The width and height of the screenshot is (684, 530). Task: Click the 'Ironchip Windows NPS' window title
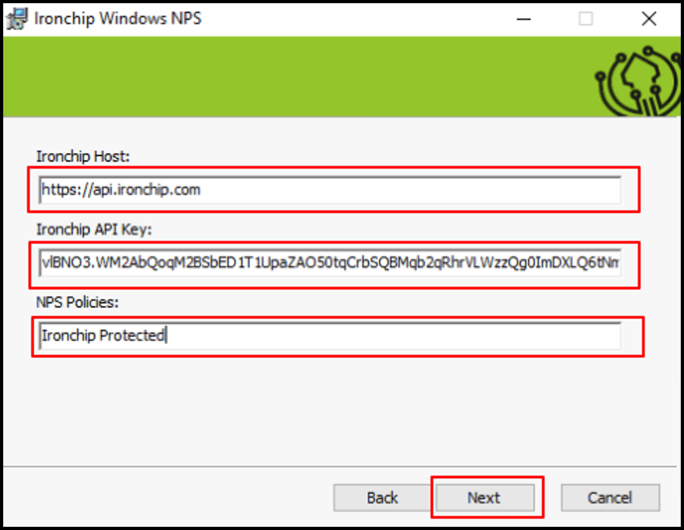(118, 19)
